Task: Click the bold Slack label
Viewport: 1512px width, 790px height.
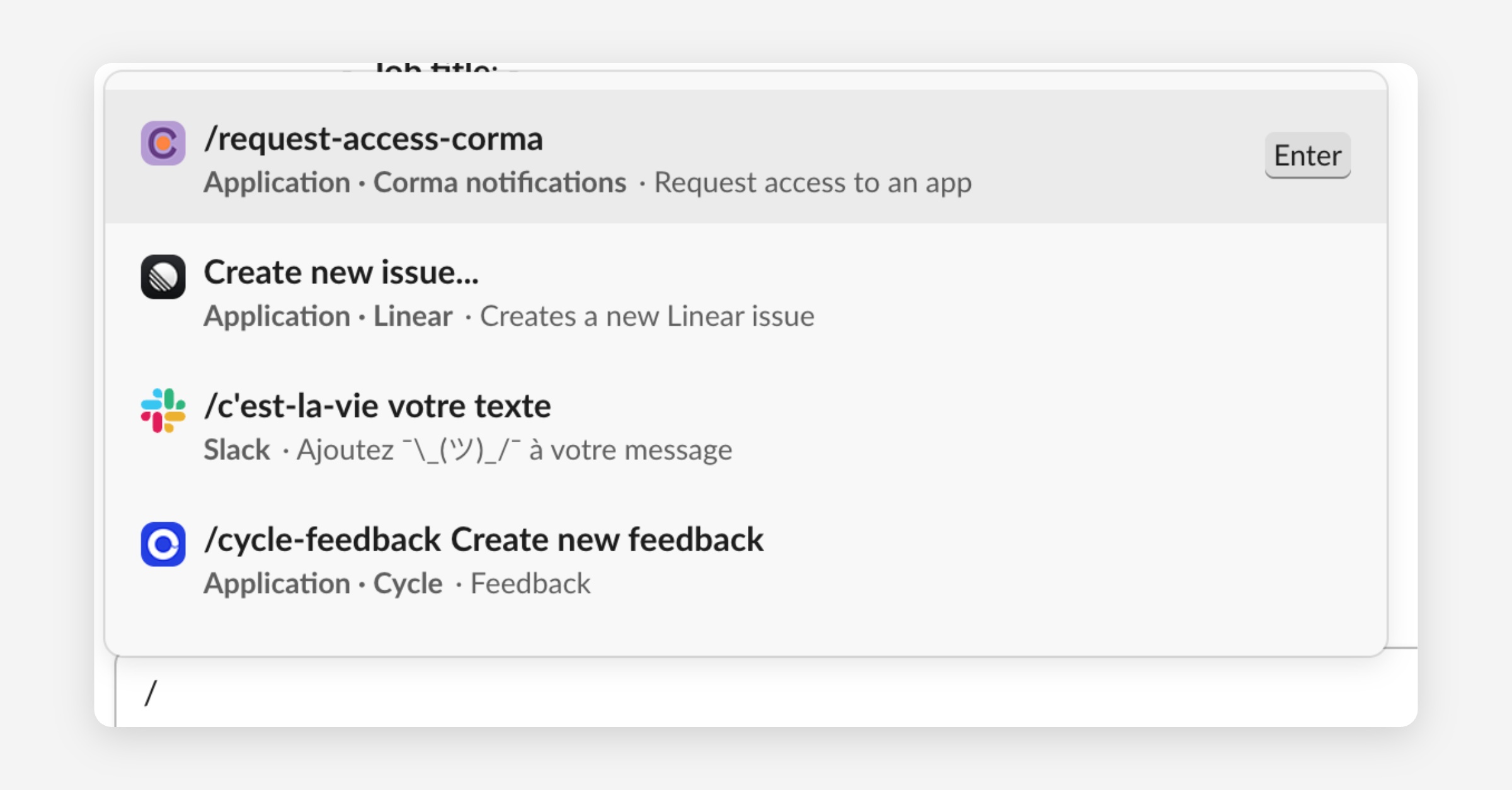Action: click(236, 450)
